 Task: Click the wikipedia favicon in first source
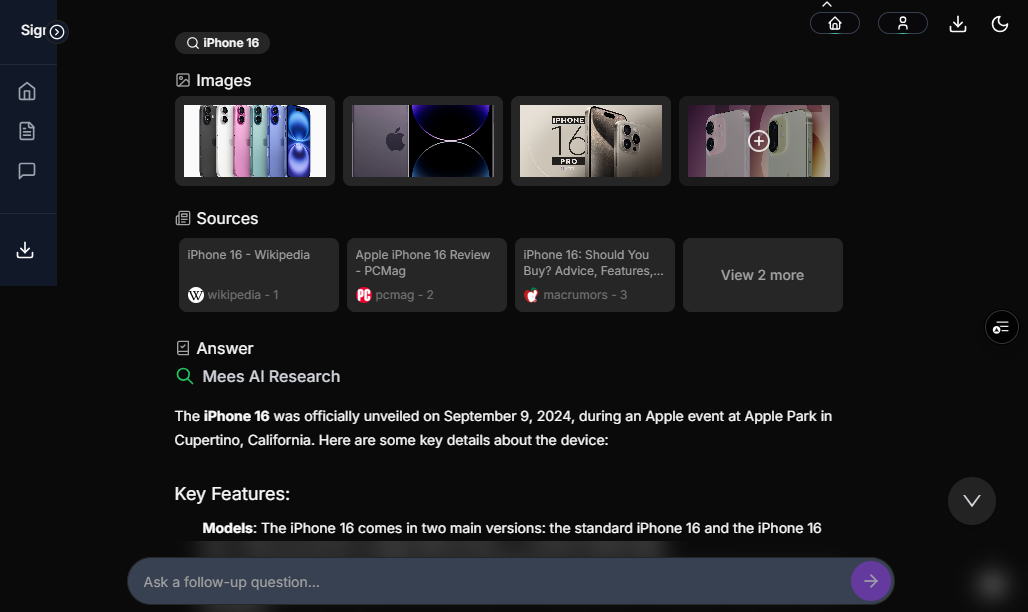pyautogui.click(x=195, y=295)
